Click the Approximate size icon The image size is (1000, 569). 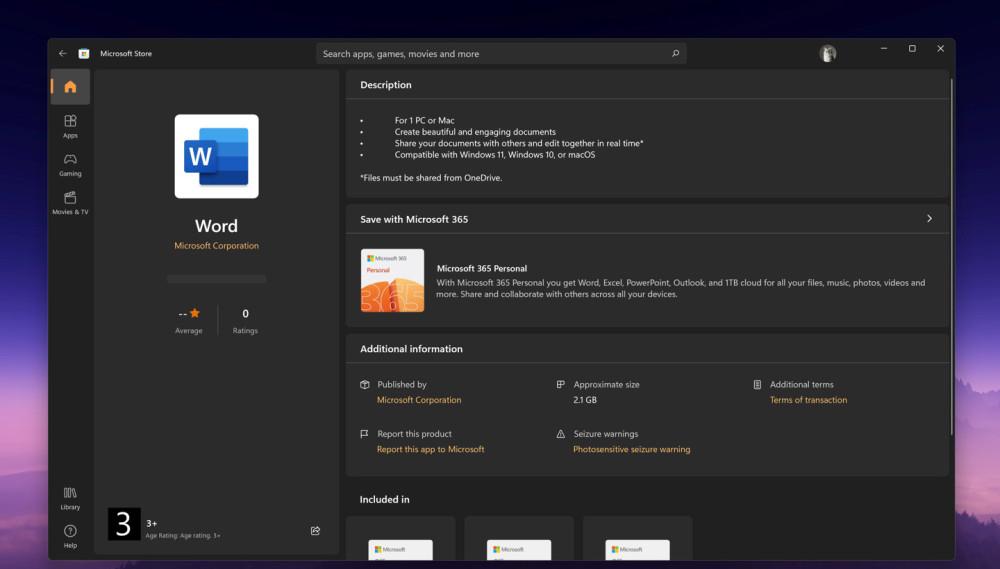pyautogui.click(x=561, y=385)
